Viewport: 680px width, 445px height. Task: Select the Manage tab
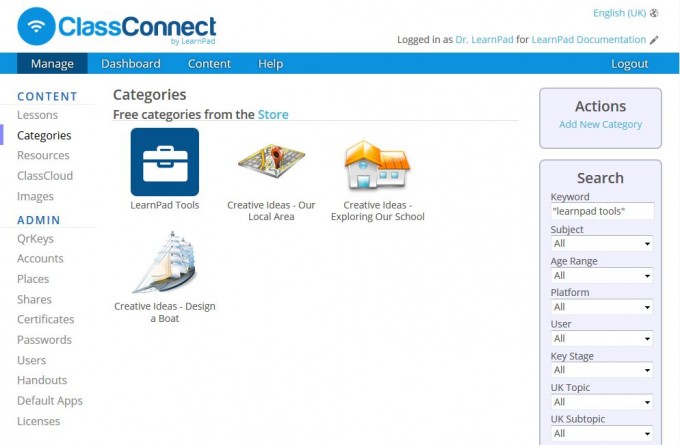pyautogui.click(x=52, y=64)
